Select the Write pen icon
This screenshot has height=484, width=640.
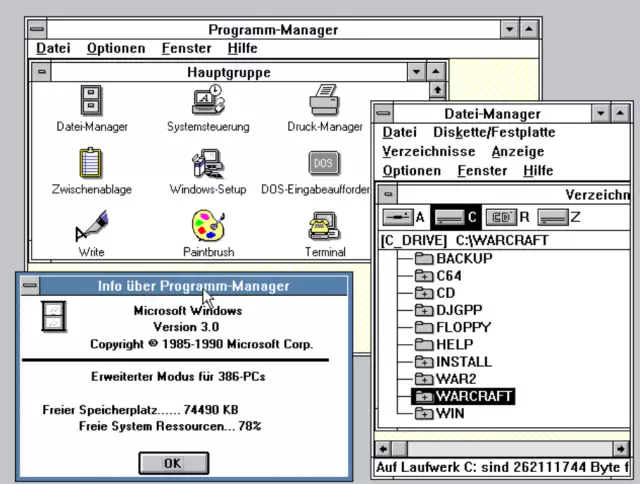click(91, 225)
